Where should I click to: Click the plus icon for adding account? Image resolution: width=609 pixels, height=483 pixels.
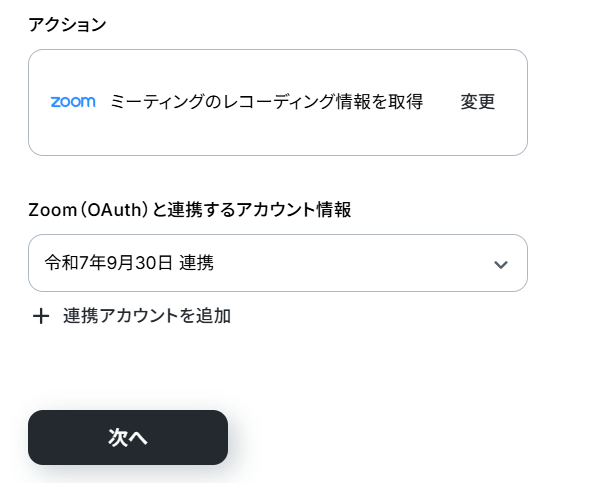41,316
